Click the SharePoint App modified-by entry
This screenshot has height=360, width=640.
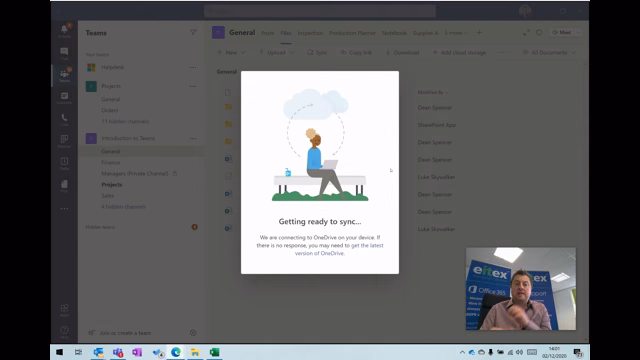click(x=437, y=125)
